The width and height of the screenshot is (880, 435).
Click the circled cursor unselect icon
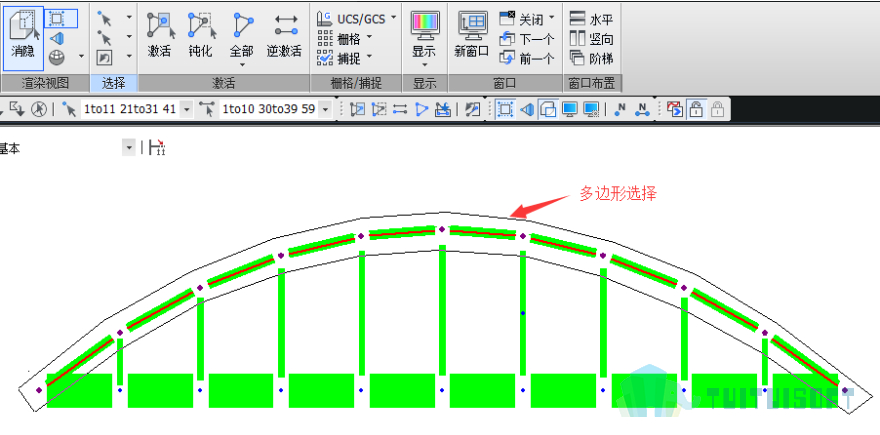coord(38,109)
